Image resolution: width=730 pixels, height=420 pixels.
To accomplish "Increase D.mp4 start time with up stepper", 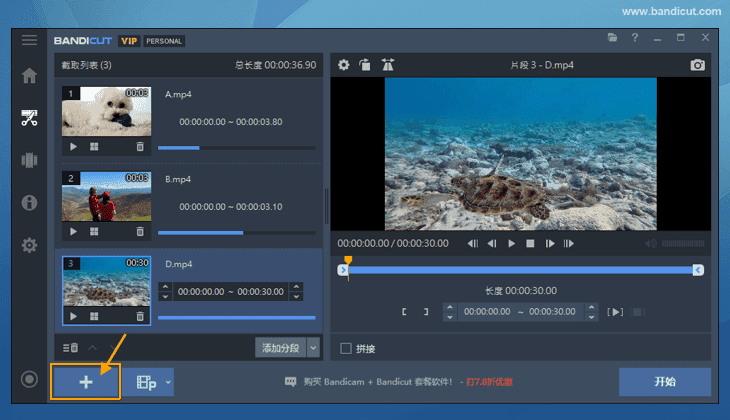I will point(166,288).
